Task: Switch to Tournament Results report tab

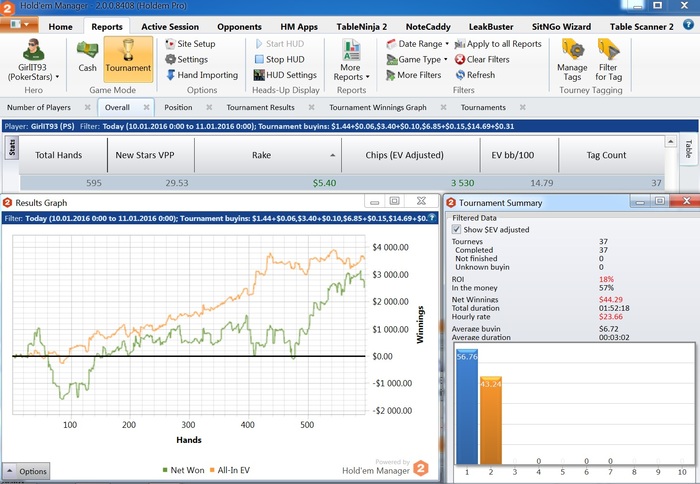Action: 260,107
